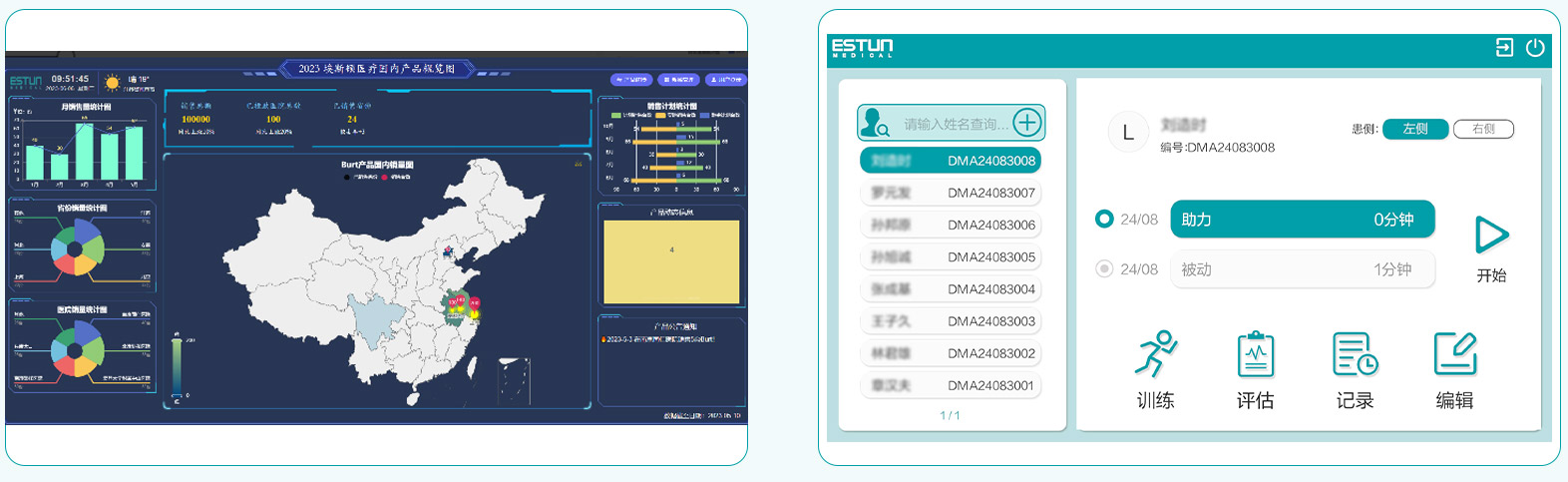Image resolution: width=1568 pixels, height=482 pixels.
Task: Open 训练 (Training) running figure icon
Action: pos(1156,354)
